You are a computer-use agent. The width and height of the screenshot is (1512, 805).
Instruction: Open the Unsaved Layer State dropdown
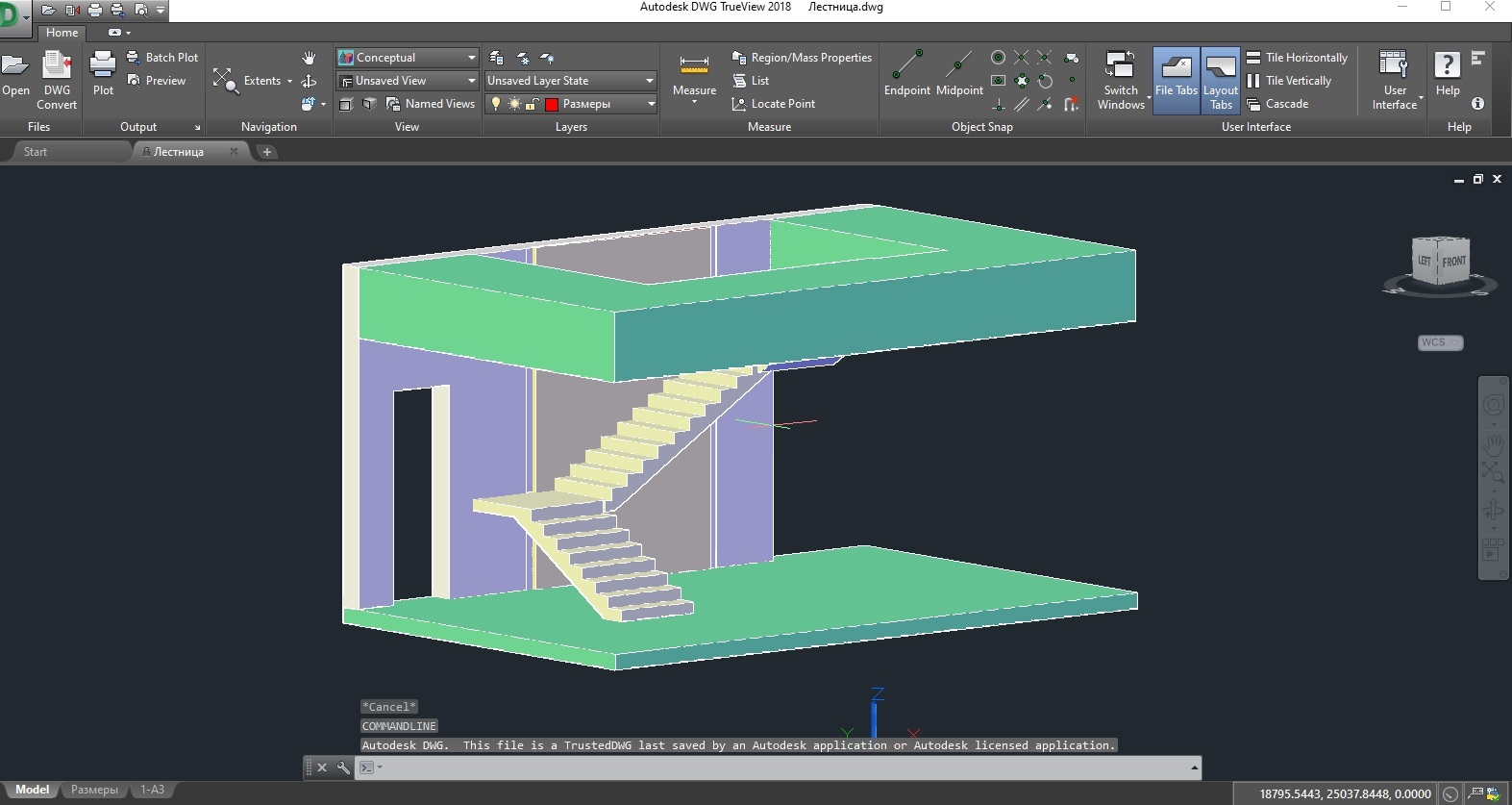(x=650, y=81)
